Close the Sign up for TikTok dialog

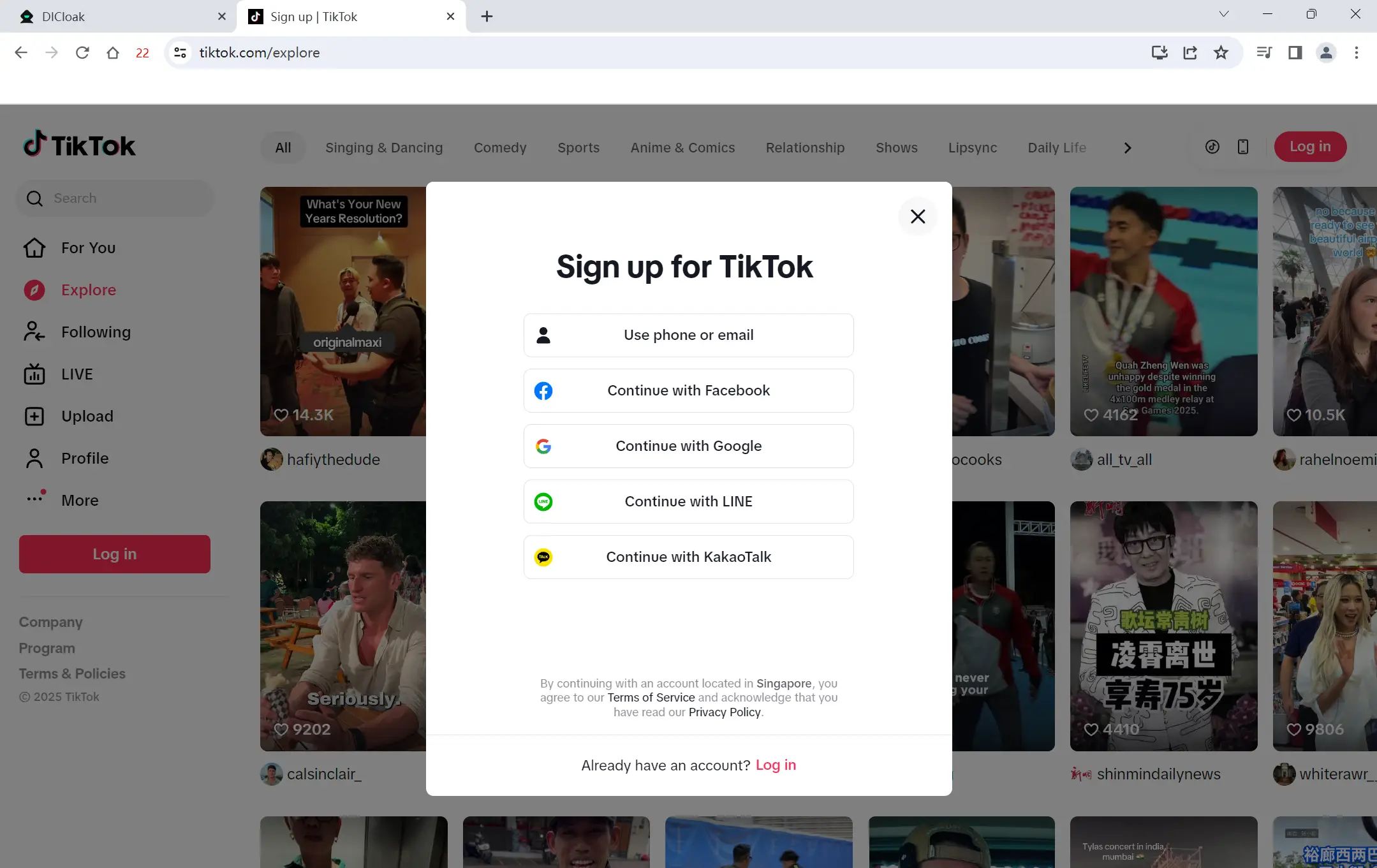tap(917, 216)
